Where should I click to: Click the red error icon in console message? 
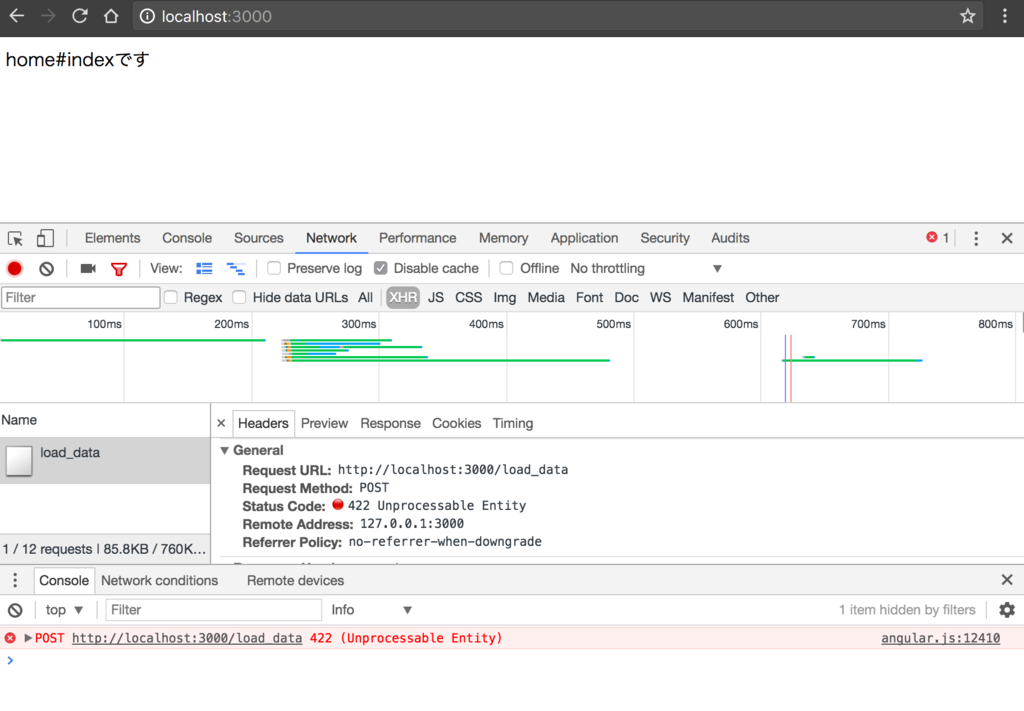click(10, 638)
